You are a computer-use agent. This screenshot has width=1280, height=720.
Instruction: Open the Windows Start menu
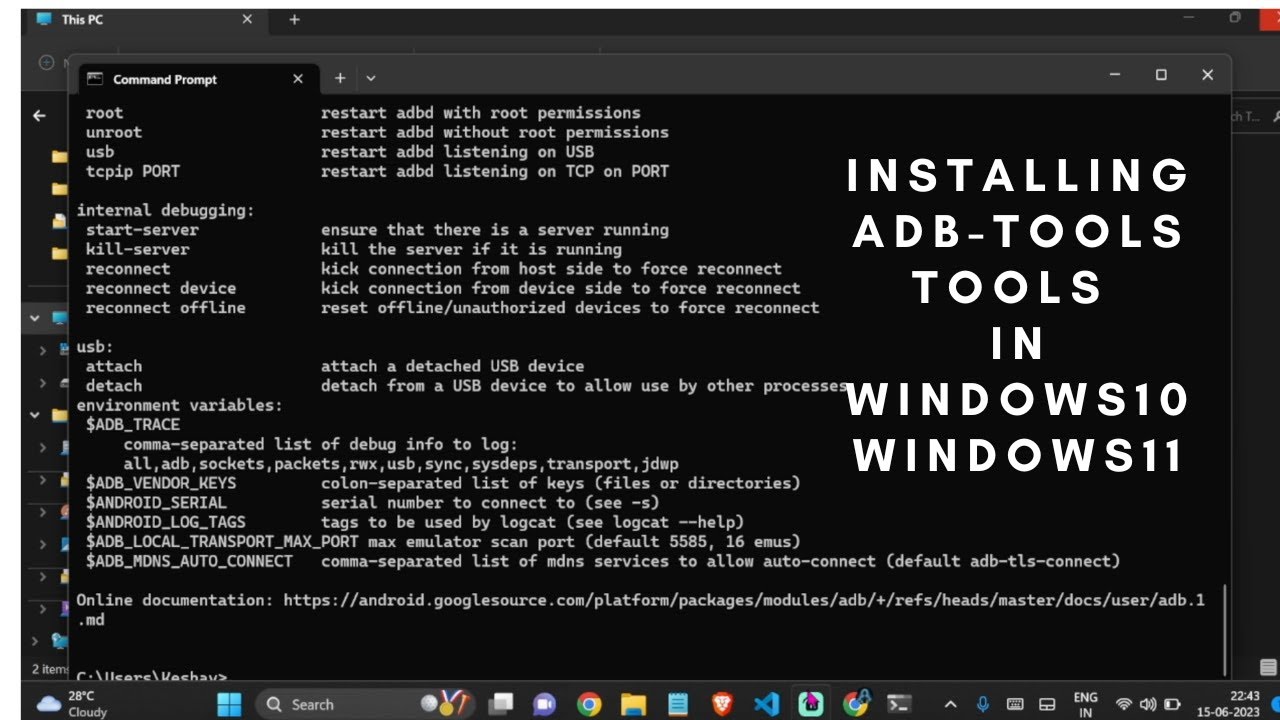(x=229, y=704)
